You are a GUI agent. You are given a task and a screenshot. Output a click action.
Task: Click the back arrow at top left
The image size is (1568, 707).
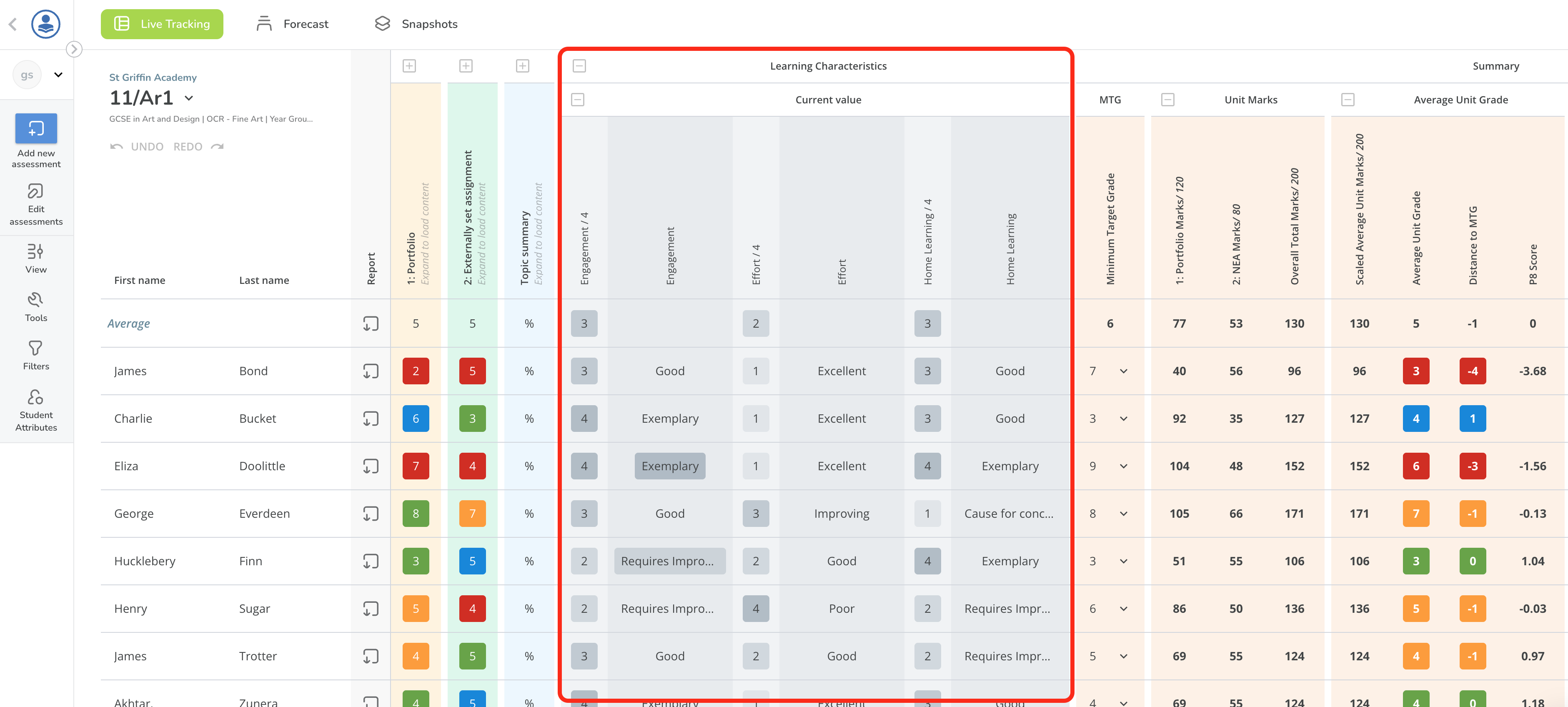point(13,24)
